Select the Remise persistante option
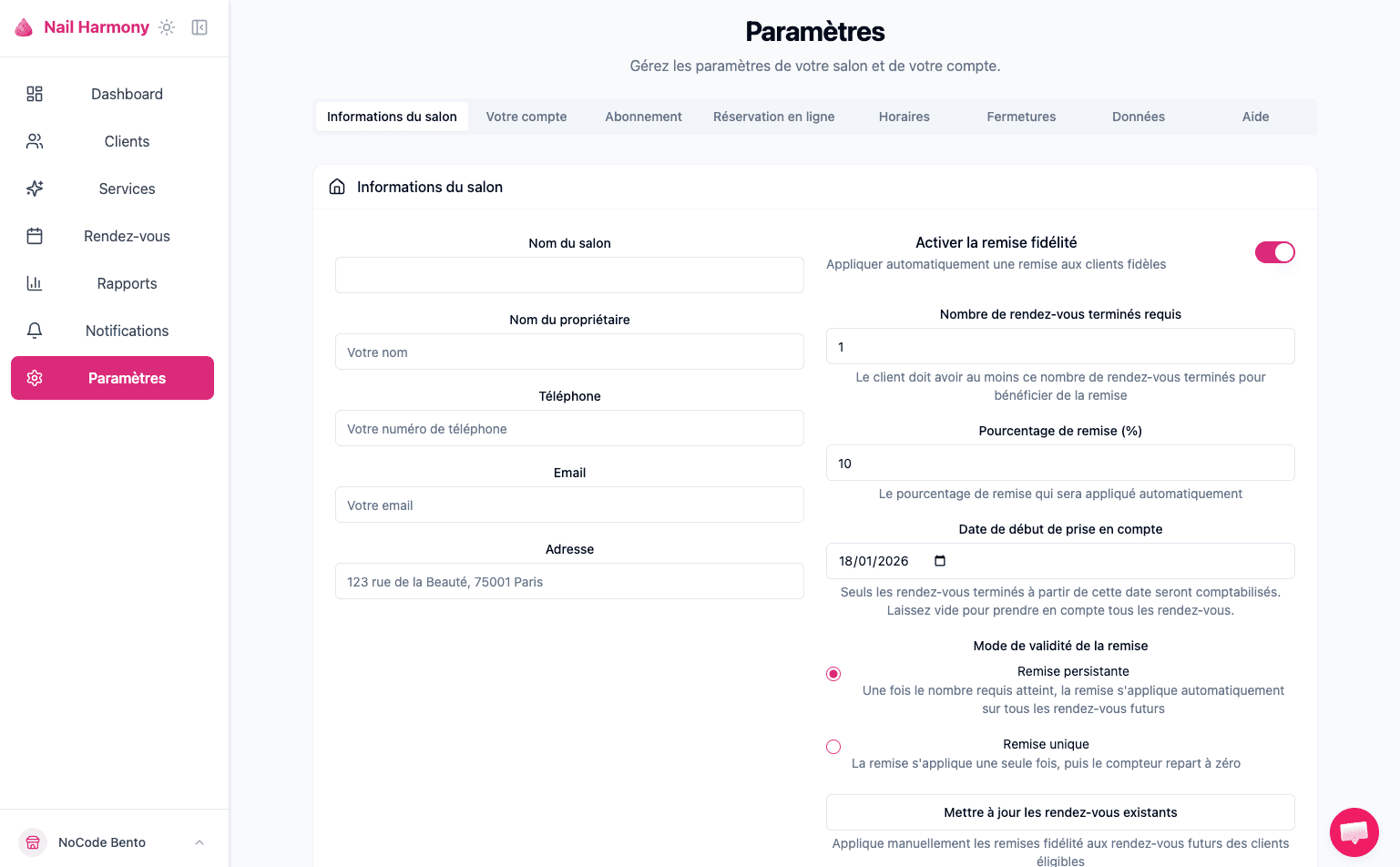Screen dimensions: 1400x867 pyautogui.click(x=833, y=673)
